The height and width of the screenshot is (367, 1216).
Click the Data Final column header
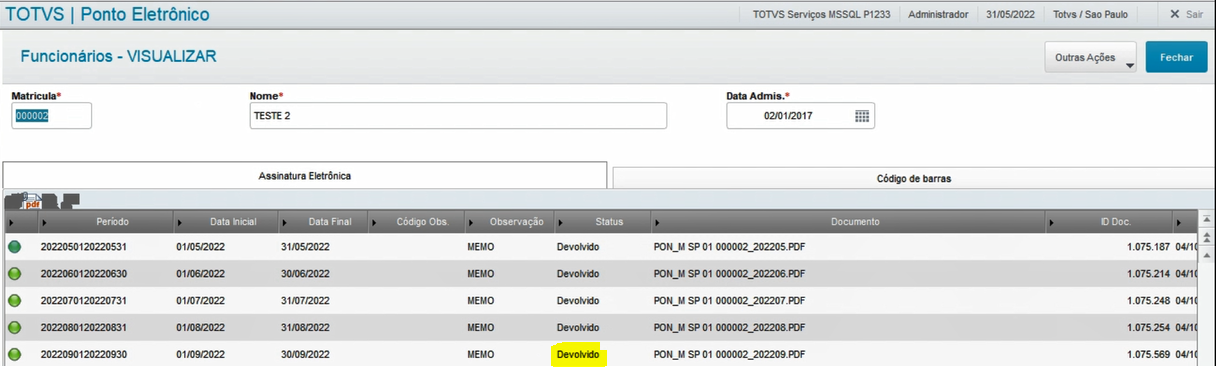coord(324,221)
